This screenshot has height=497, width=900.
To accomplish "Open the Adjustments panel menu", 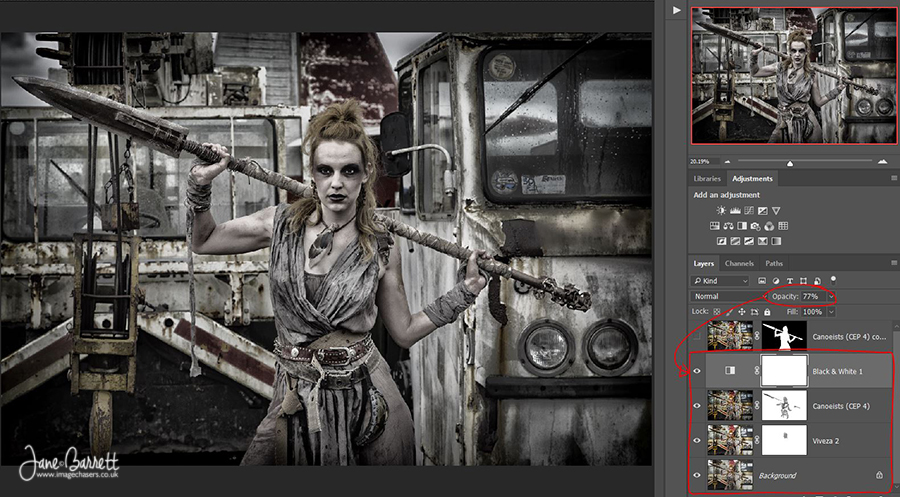I will click(894, 178).
